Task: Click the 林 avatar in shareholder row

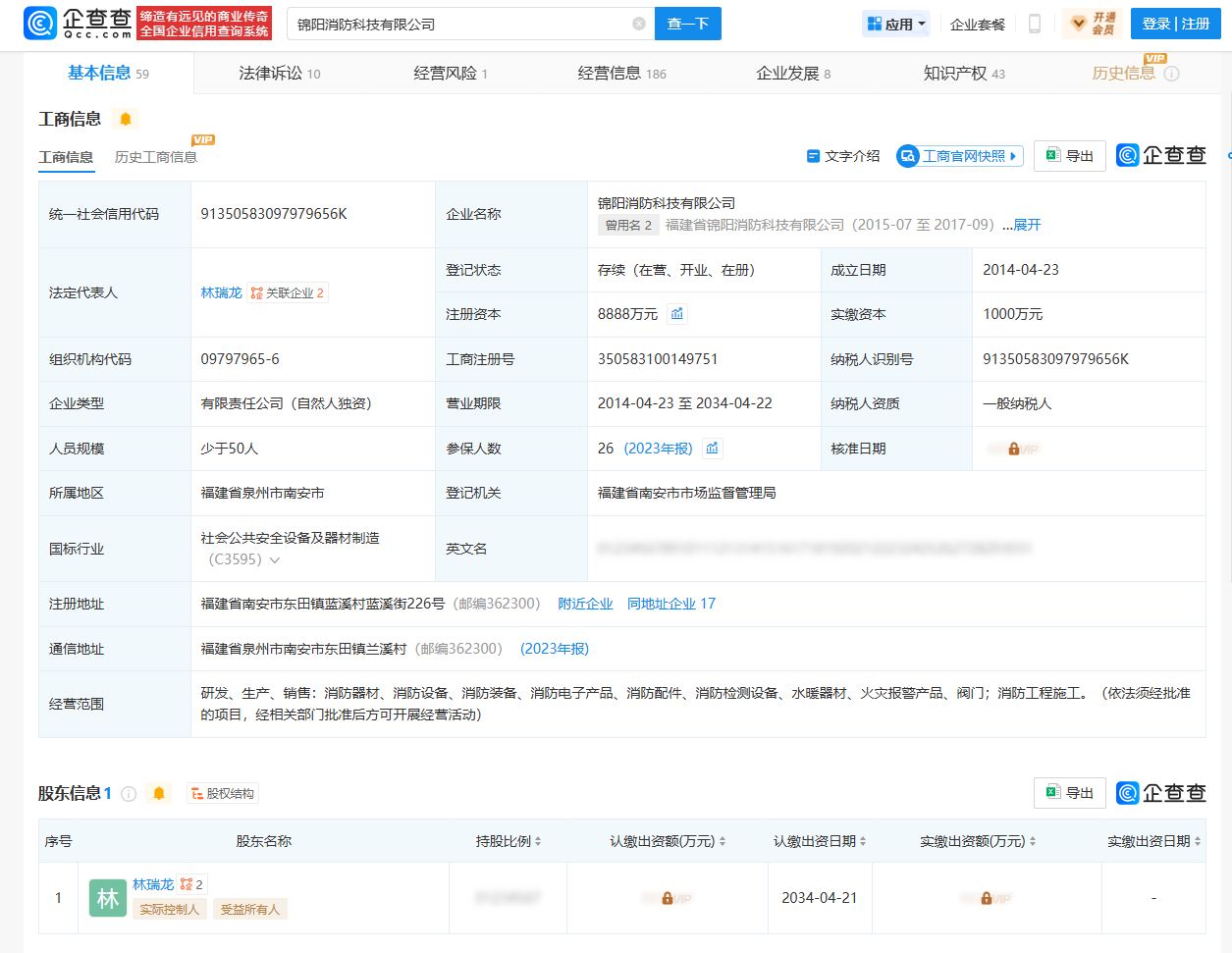Action: [108, 898]
